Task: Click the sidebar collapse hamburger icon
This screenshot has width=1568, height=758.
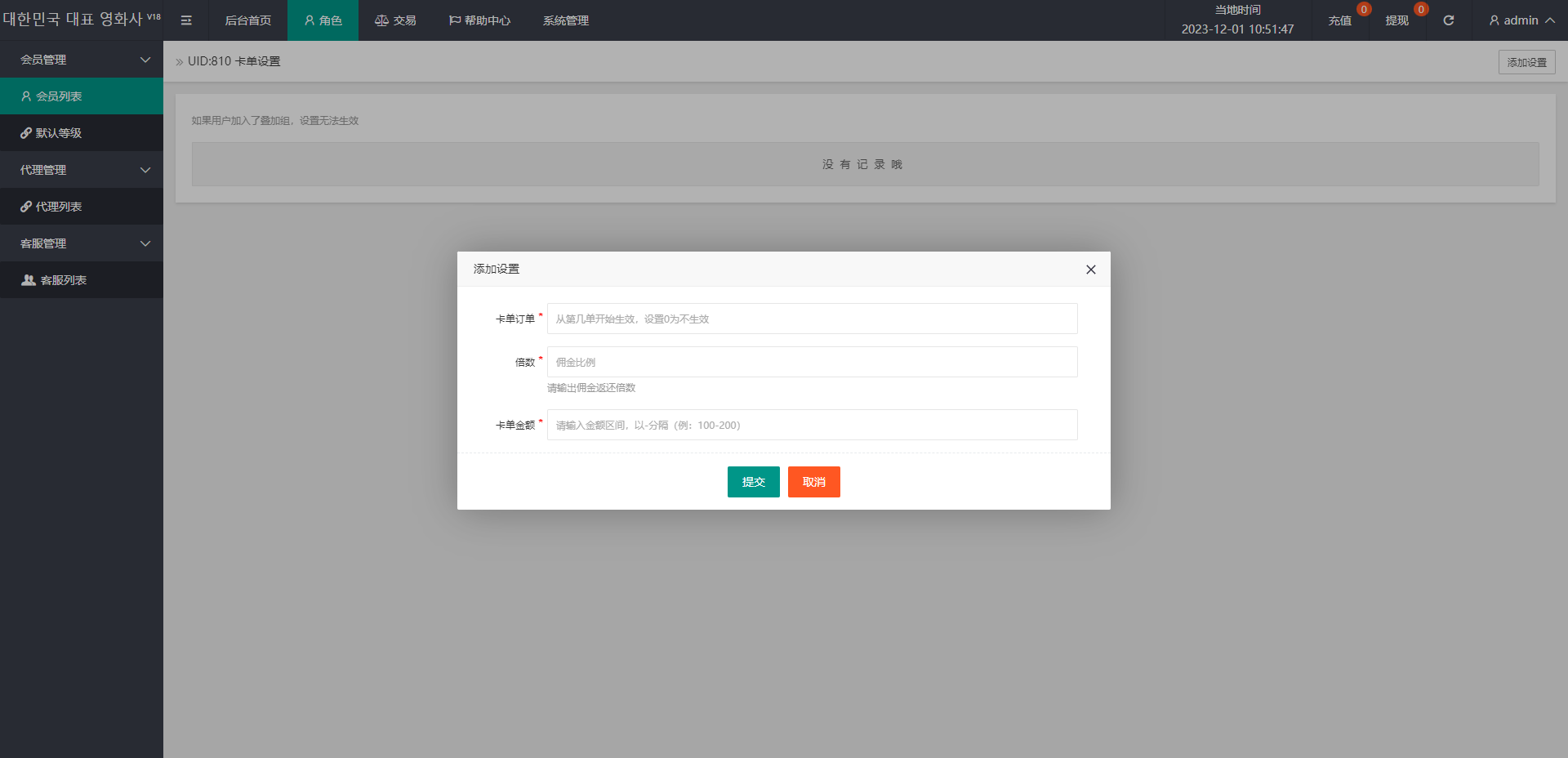Action: [x=186, y=20]
